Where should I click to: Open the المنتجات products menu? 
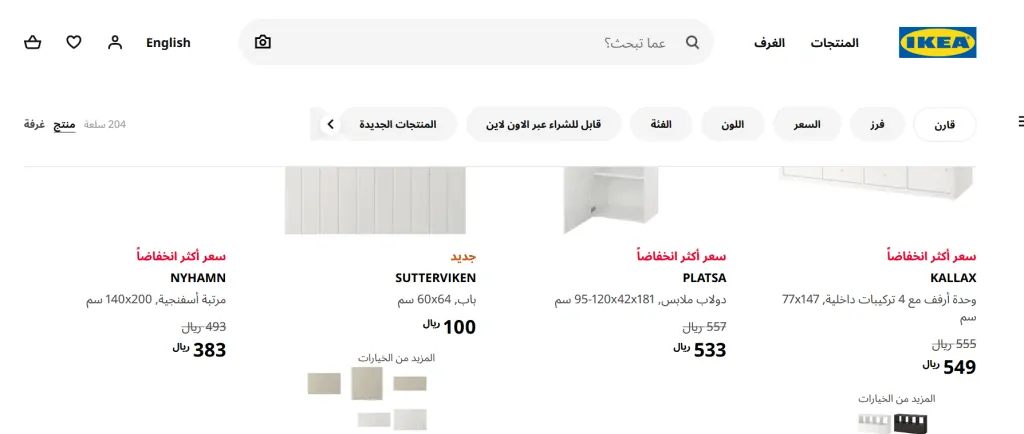[835, 43]
